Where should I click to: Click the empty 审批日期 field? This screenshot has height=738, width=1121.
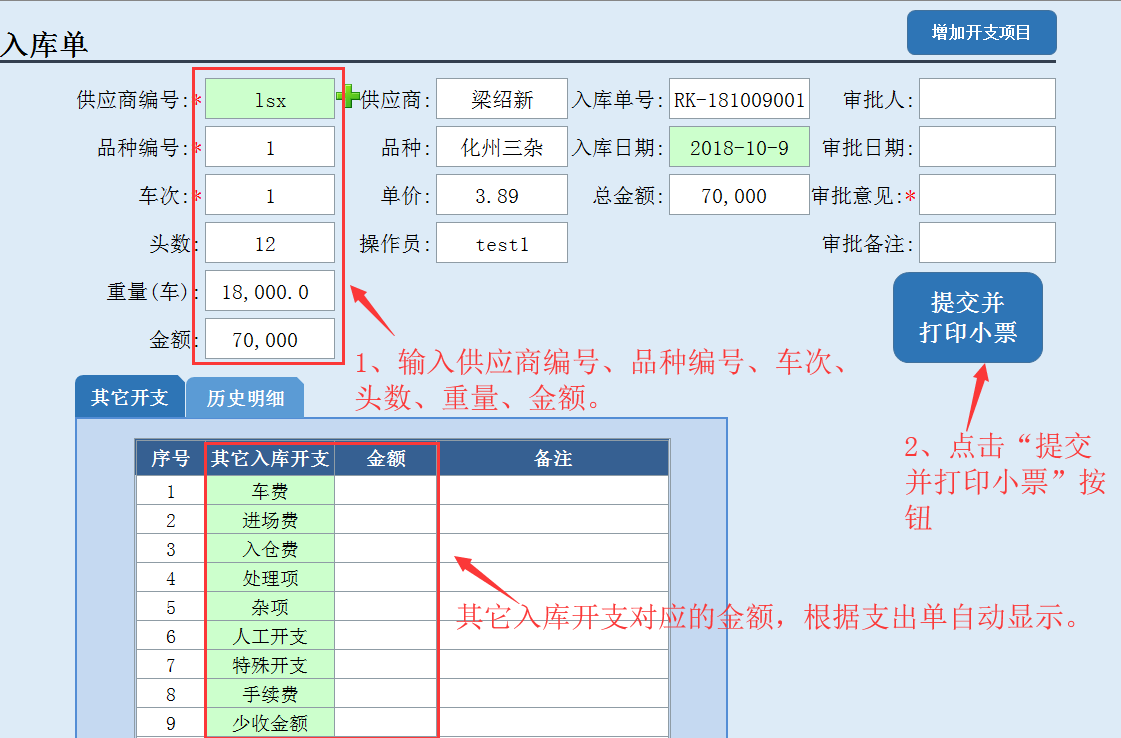[x=987, y=147]
